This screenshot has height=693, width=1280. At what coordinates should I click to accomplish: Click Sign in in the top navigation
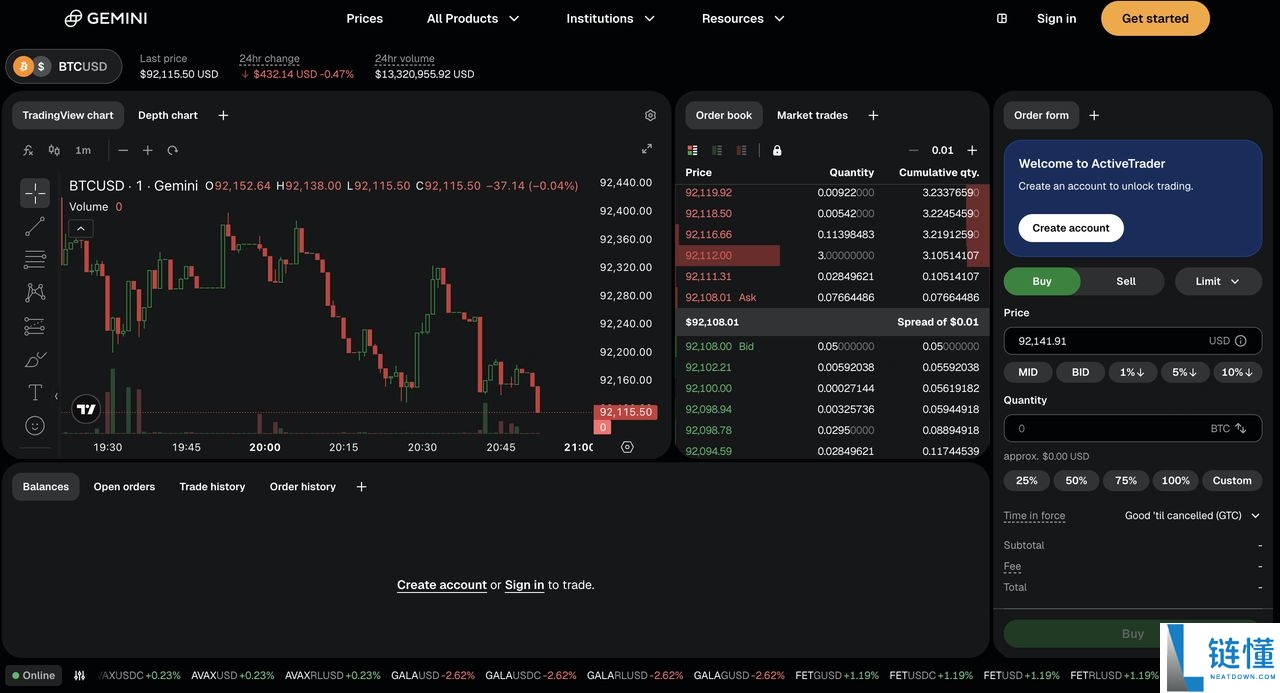coord(1057,18)
